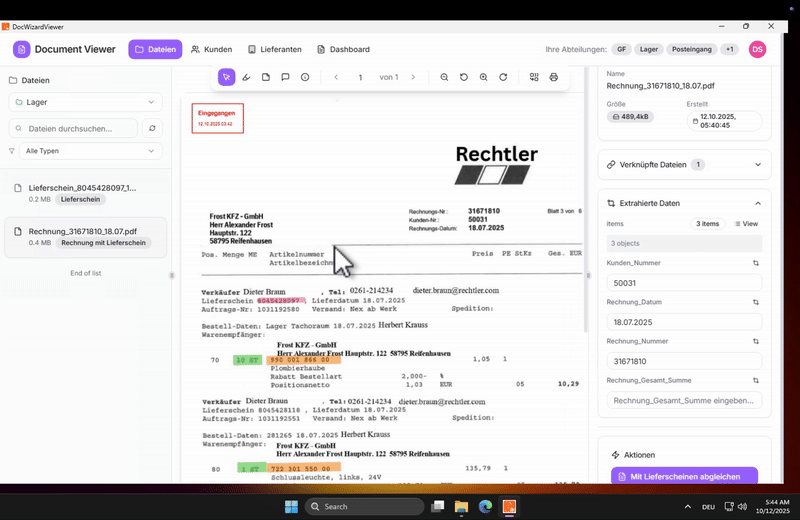Click the comment annotation icon
This screenshot has height=520, width=800.
point(285,77)
